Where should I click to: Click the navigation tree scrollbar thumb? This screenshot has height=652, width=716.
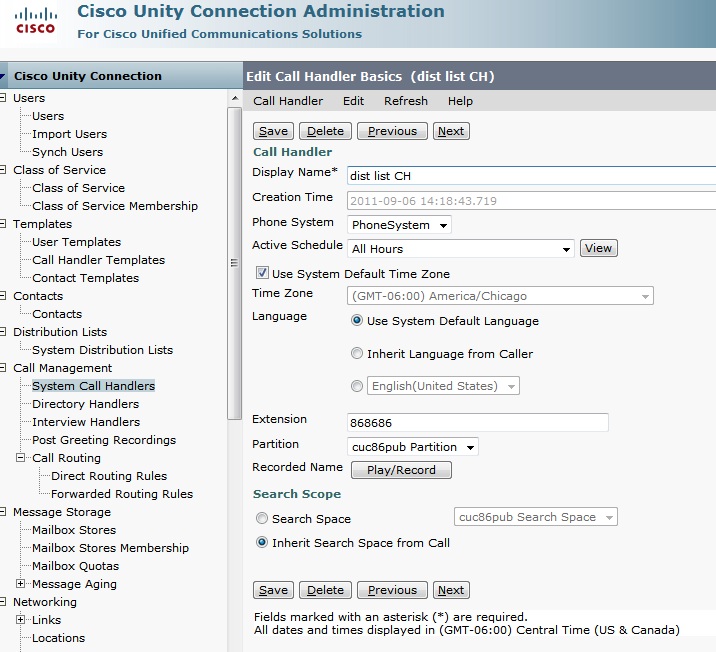coord(235,263)
